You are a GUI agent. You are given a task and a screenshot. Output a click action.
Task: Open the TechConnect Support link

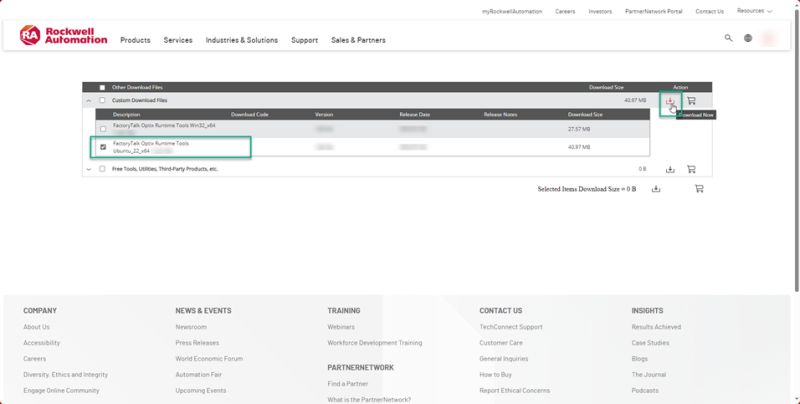pyautogui.click(x=511, y=327)
